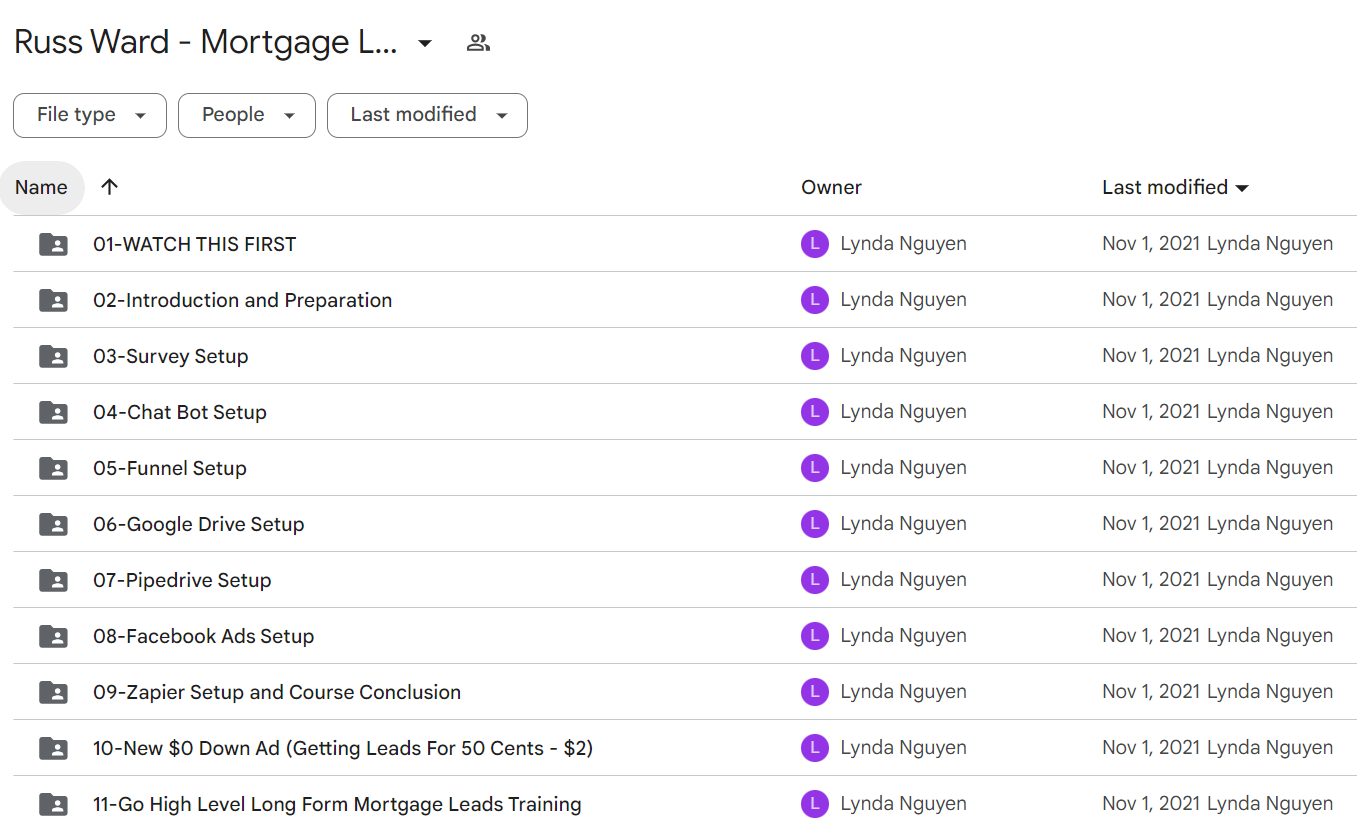Viewport: 1357px width, 831px height.
Task: Open folder 11-Go High Level Long Form Mortgage Leads Training
Action: [337, 804]
